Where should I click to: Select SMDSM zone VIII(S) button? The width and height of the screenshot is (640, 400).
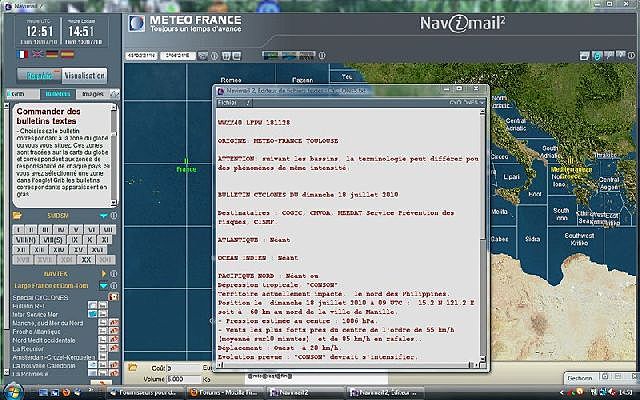[52, 240]
